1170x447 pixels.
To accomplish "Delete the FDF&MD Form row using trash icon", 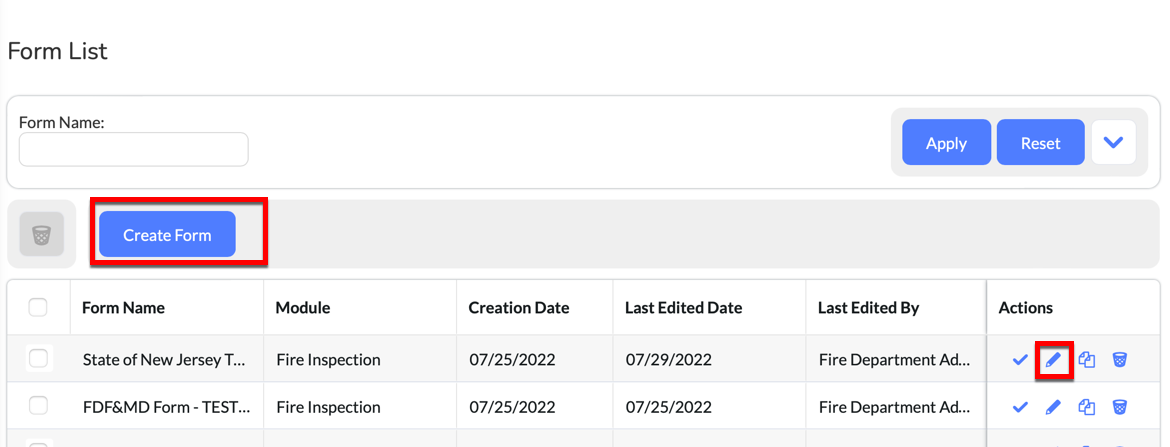I will pos(1119,407).
